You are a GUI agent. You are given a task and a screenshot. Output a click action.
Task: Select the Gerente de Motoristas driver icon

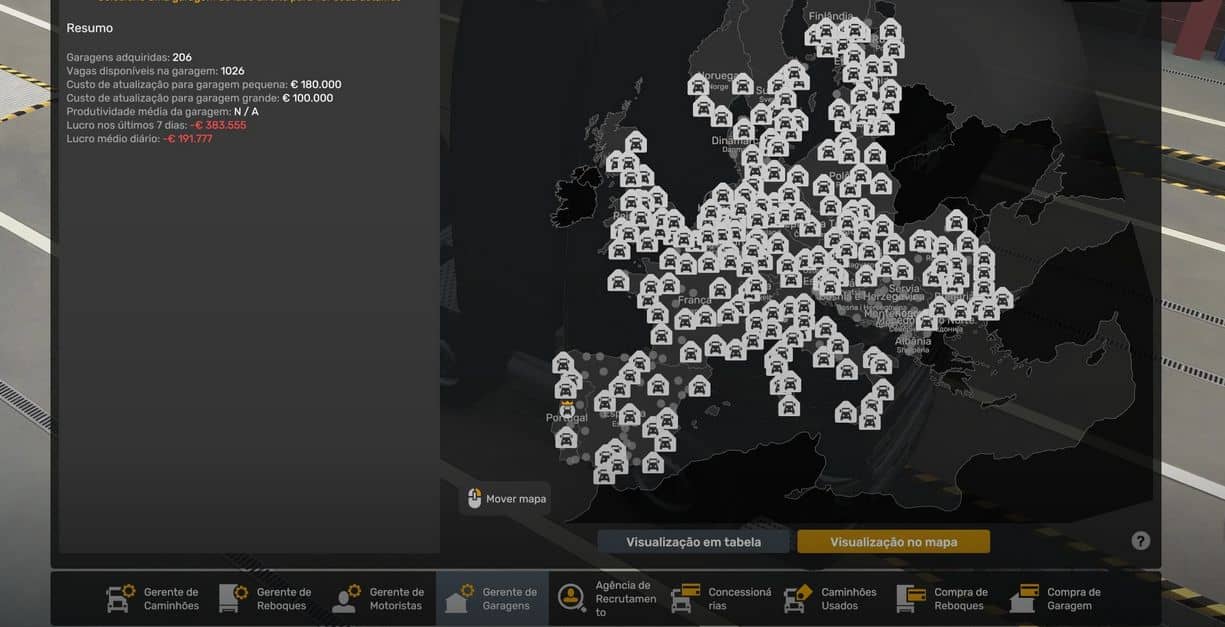point(345,598)
